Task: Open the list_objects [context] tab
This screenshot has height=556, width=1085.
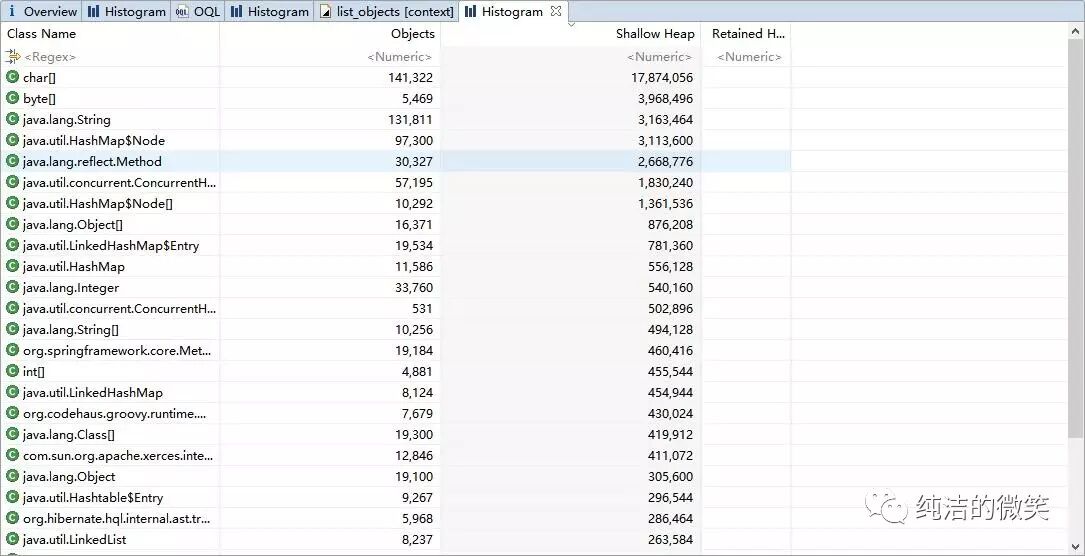Action: click(x=387, y=12)
